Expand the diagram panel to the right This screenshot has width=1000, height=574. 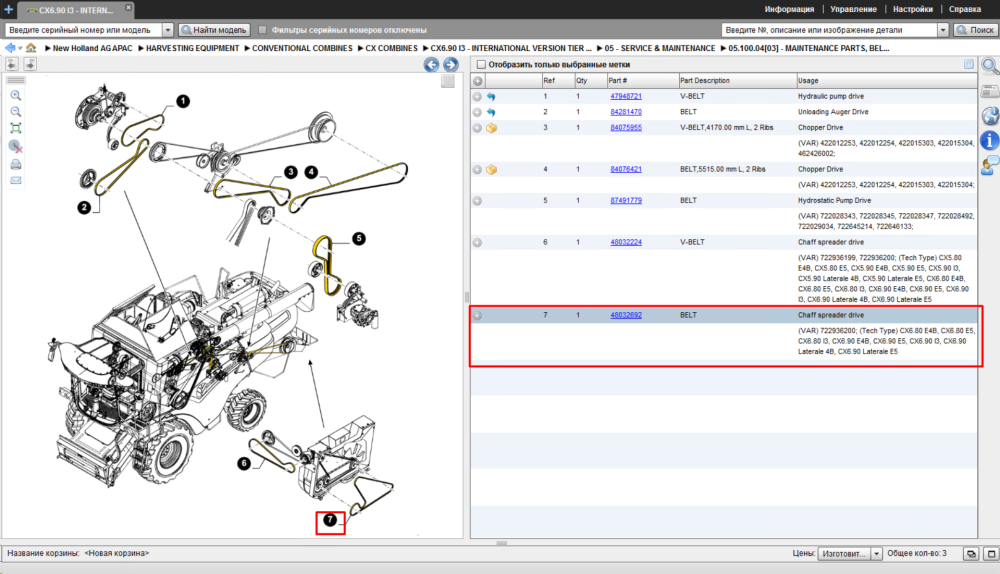(x=30, y=64)
